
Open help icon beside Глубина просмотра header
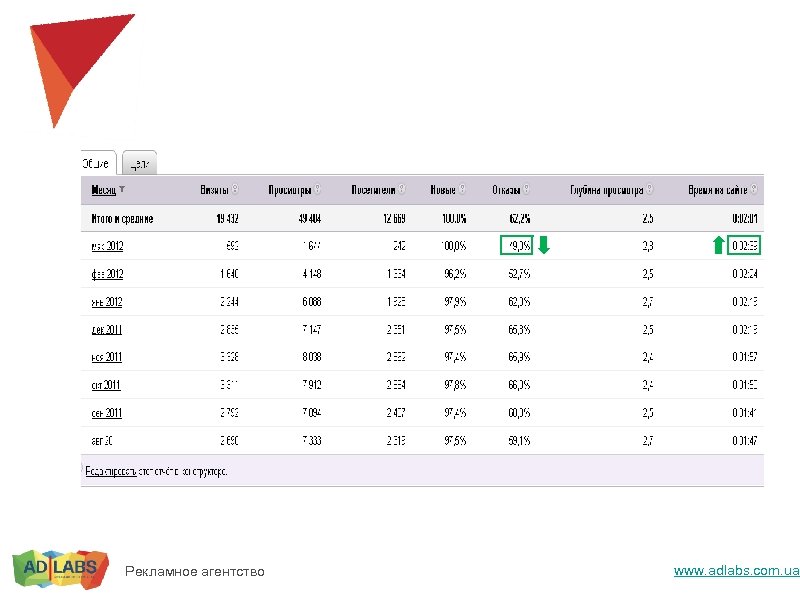[649, 189]
